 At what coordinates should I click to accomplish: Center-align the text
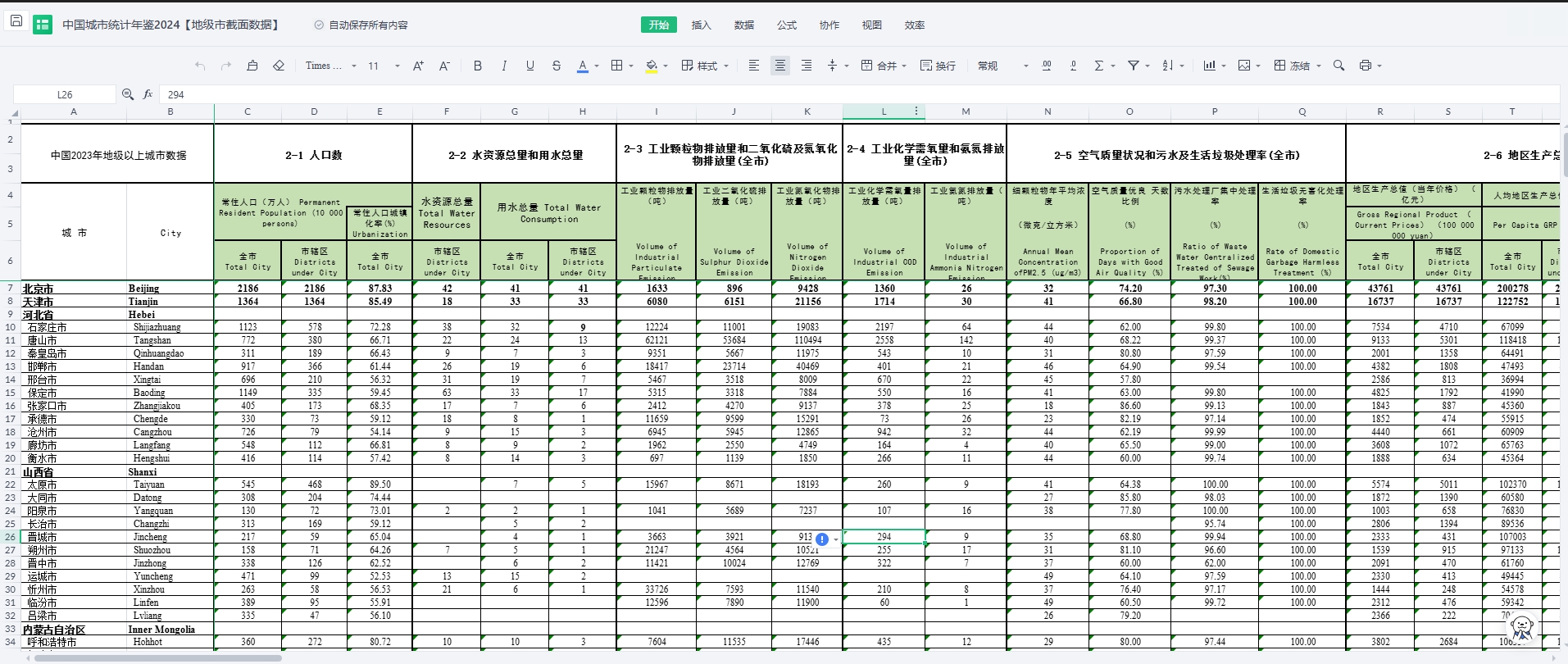point(780,66)
